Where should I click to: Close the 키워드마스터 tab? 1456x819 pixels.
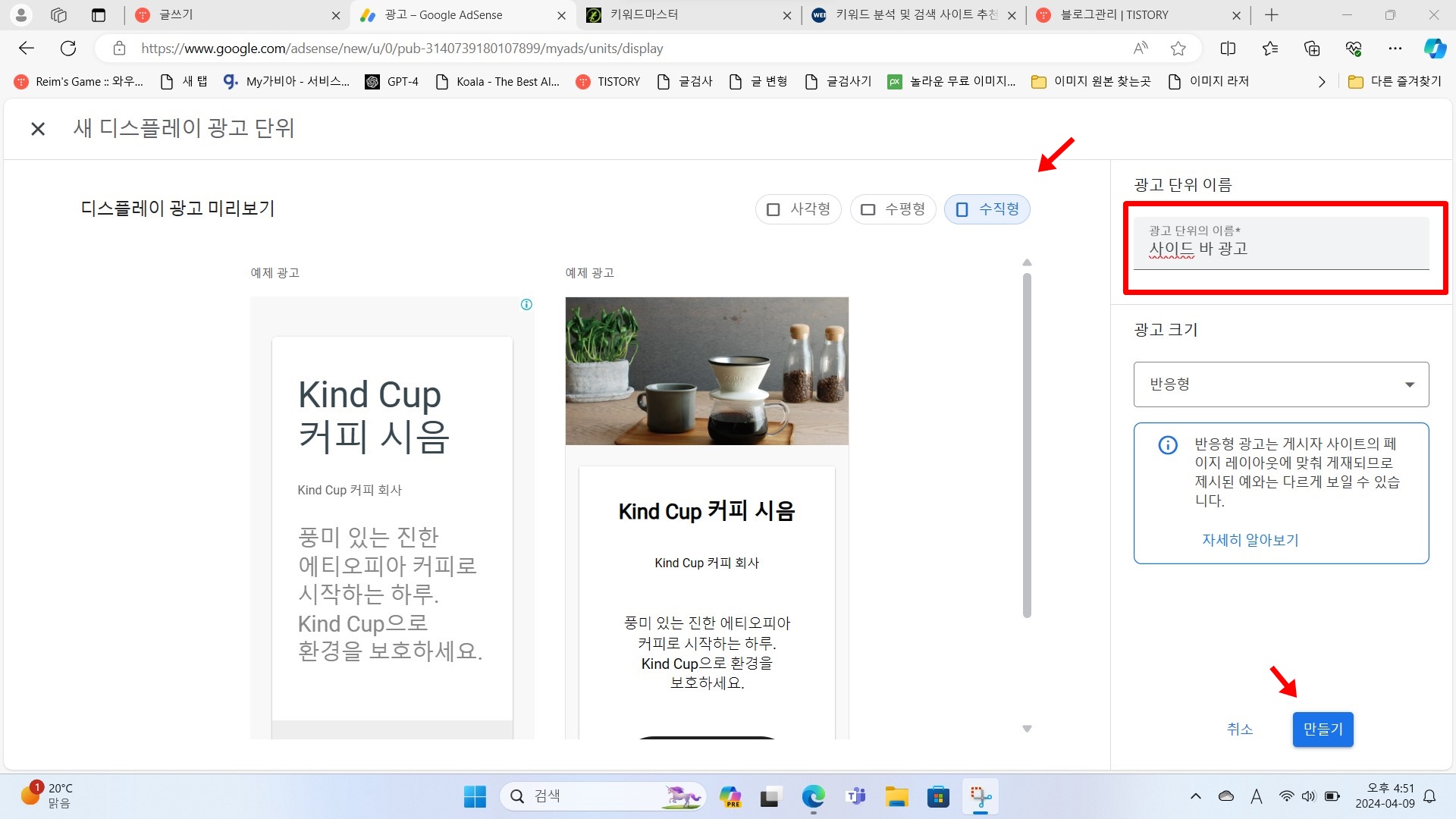click(787, 15)
